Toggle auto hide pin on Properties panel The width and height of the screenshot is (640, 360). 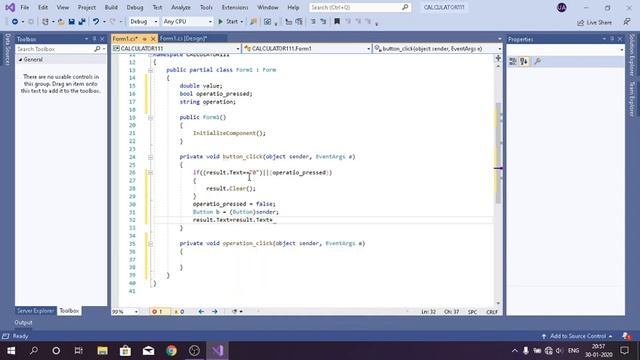[612, 39]
